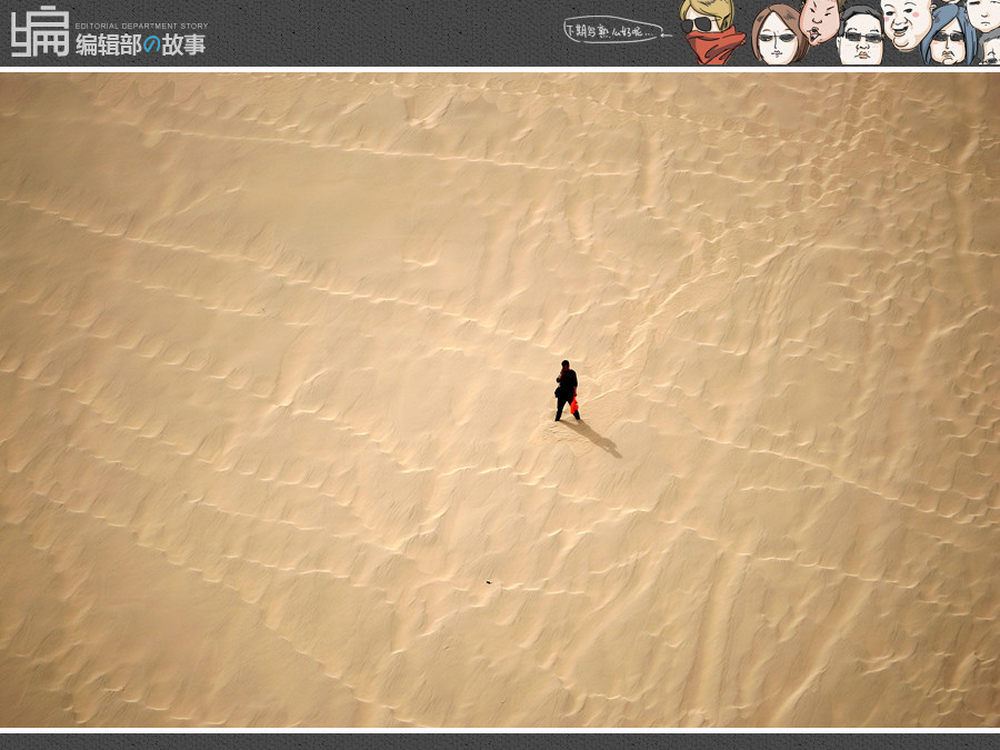The image size is (1000, 750).
Task: Select the blue-haired cartoon face with sunglasses
Action: click(x=948, y=37)
